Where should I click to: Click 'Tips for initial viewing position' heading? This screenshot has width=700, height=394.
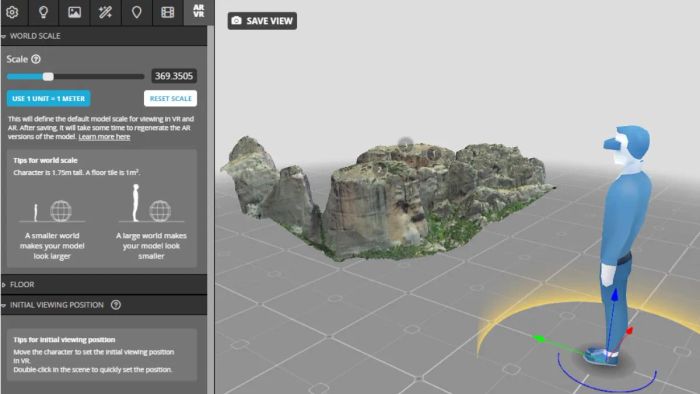[x=64, y=340]
